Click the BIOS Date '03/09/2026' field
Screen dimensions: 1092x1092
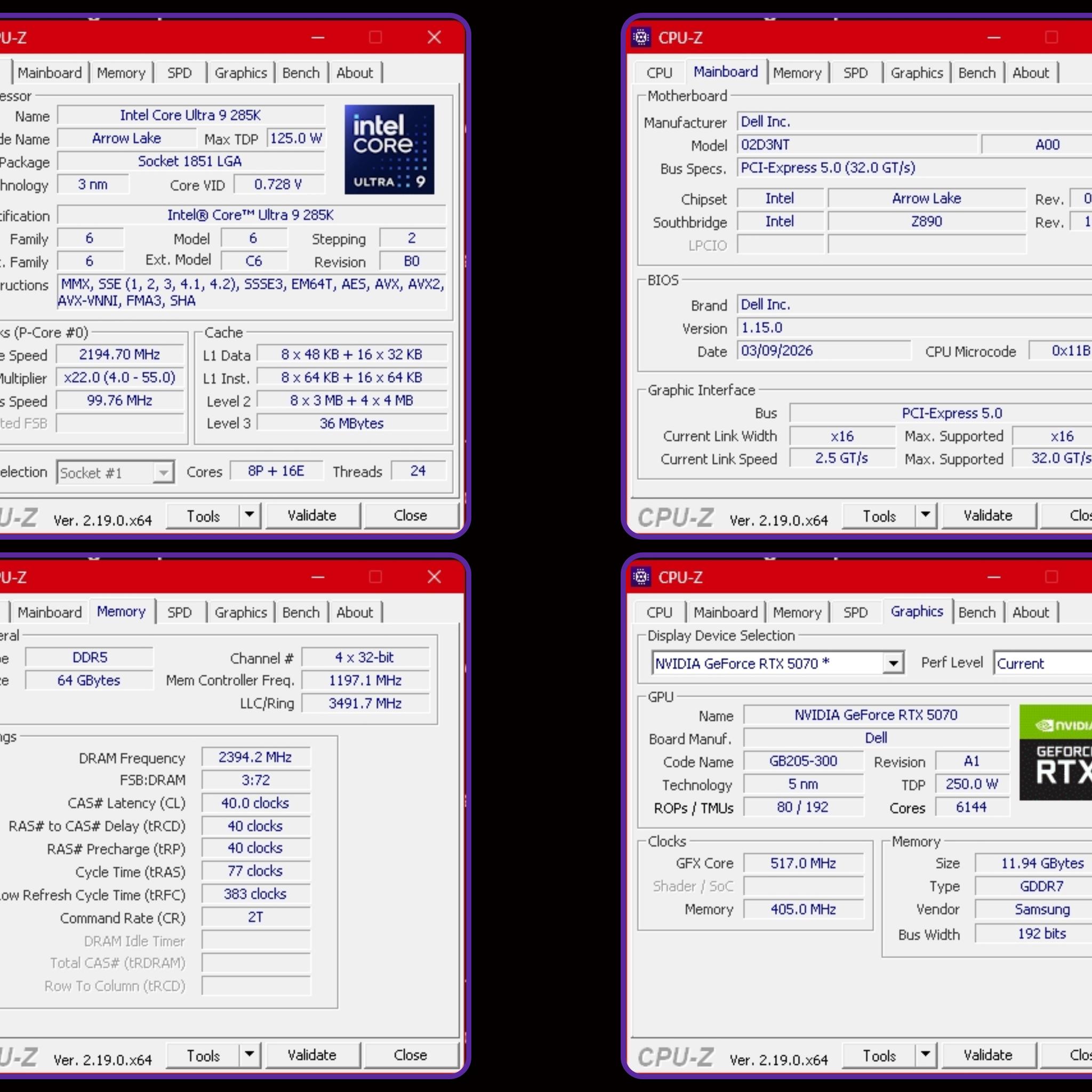point(823,351)
